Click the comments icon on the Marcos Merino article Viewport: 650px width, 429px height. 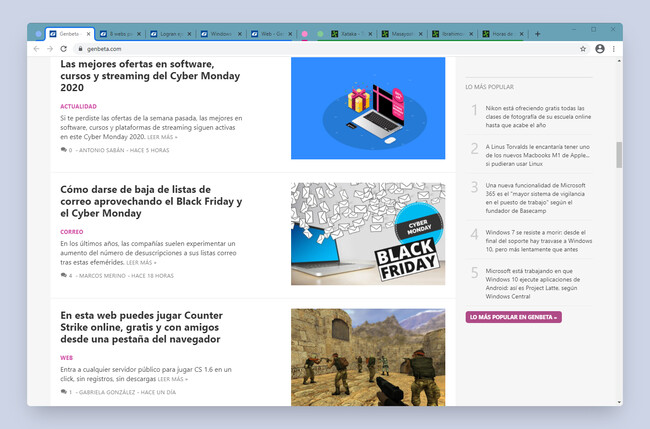tap(64, 276)
